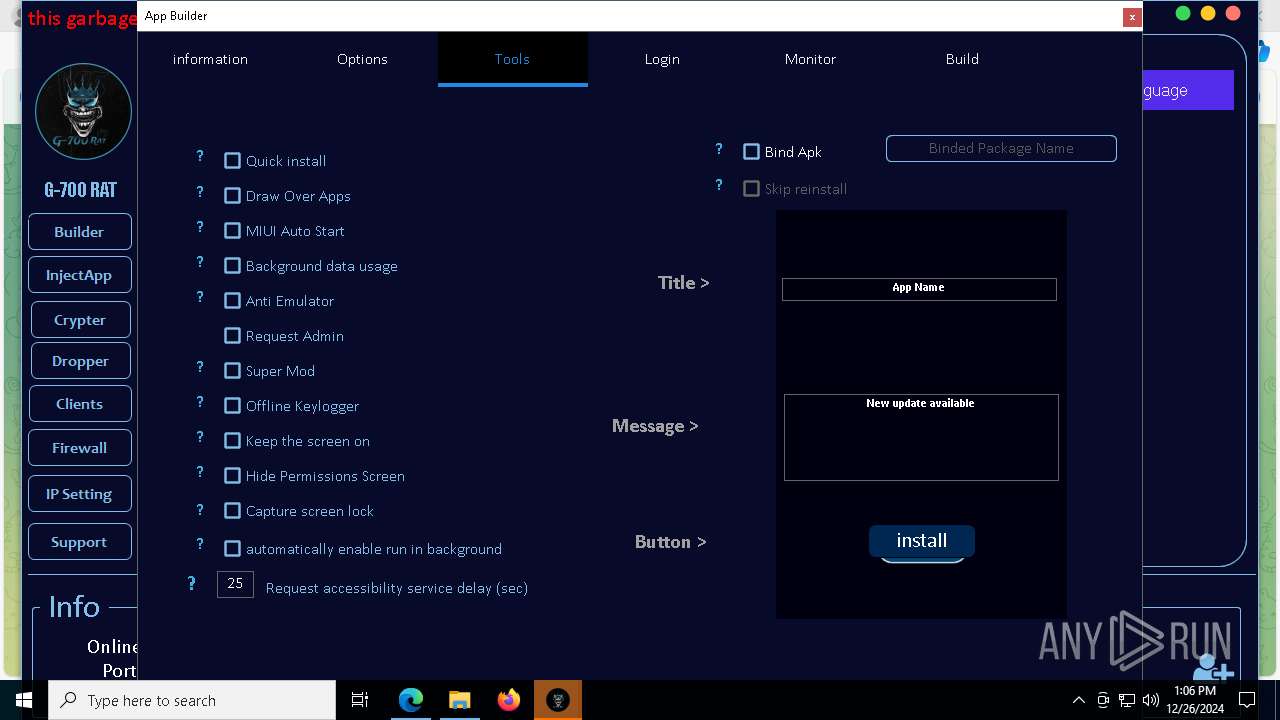The height and width of the screenshot is (720, 1280).
Task: Enable Keep the screen on
Action: click(232, 441)
